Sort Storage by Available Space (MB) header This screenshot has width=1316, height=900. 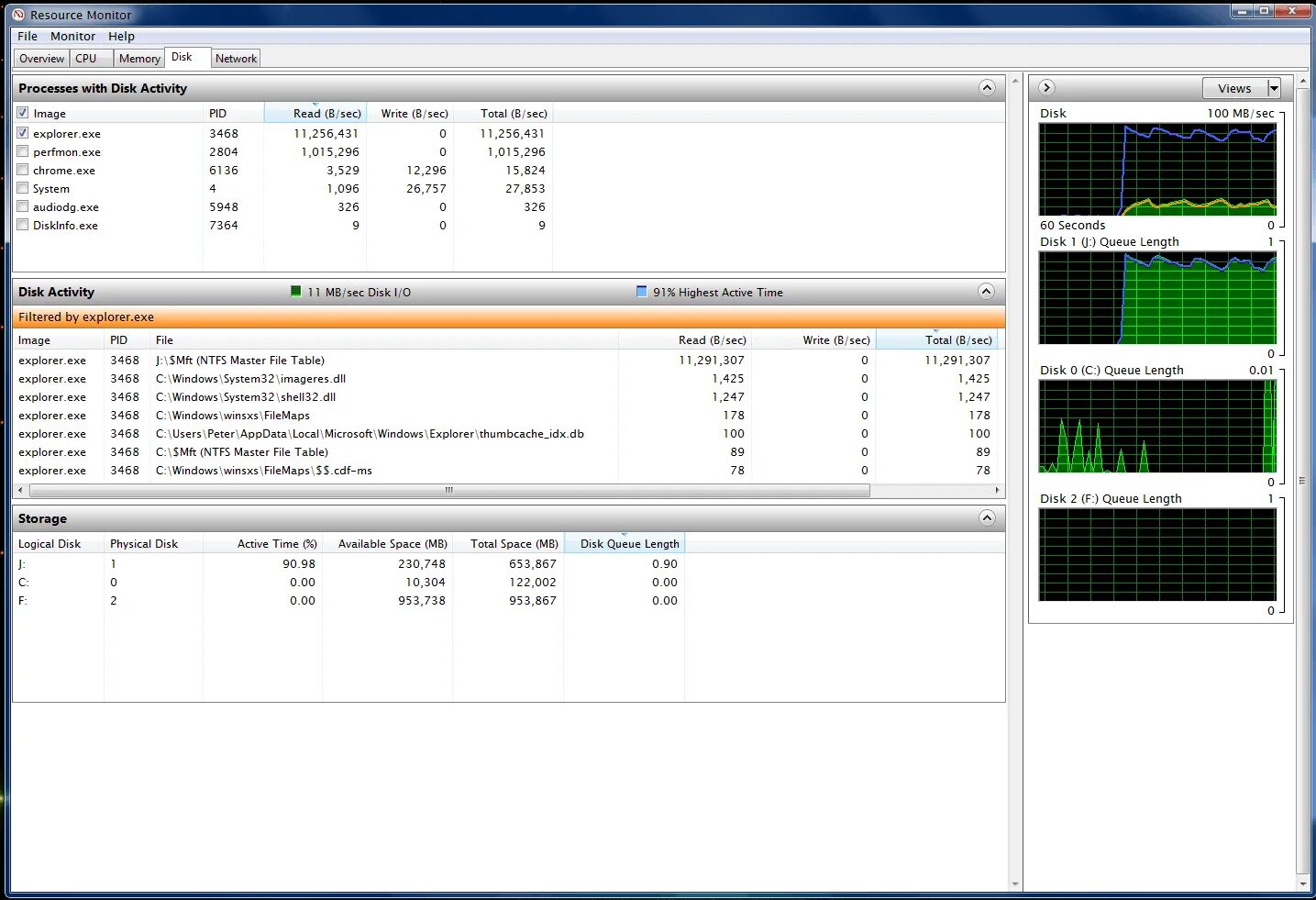[x=387, y=543]
